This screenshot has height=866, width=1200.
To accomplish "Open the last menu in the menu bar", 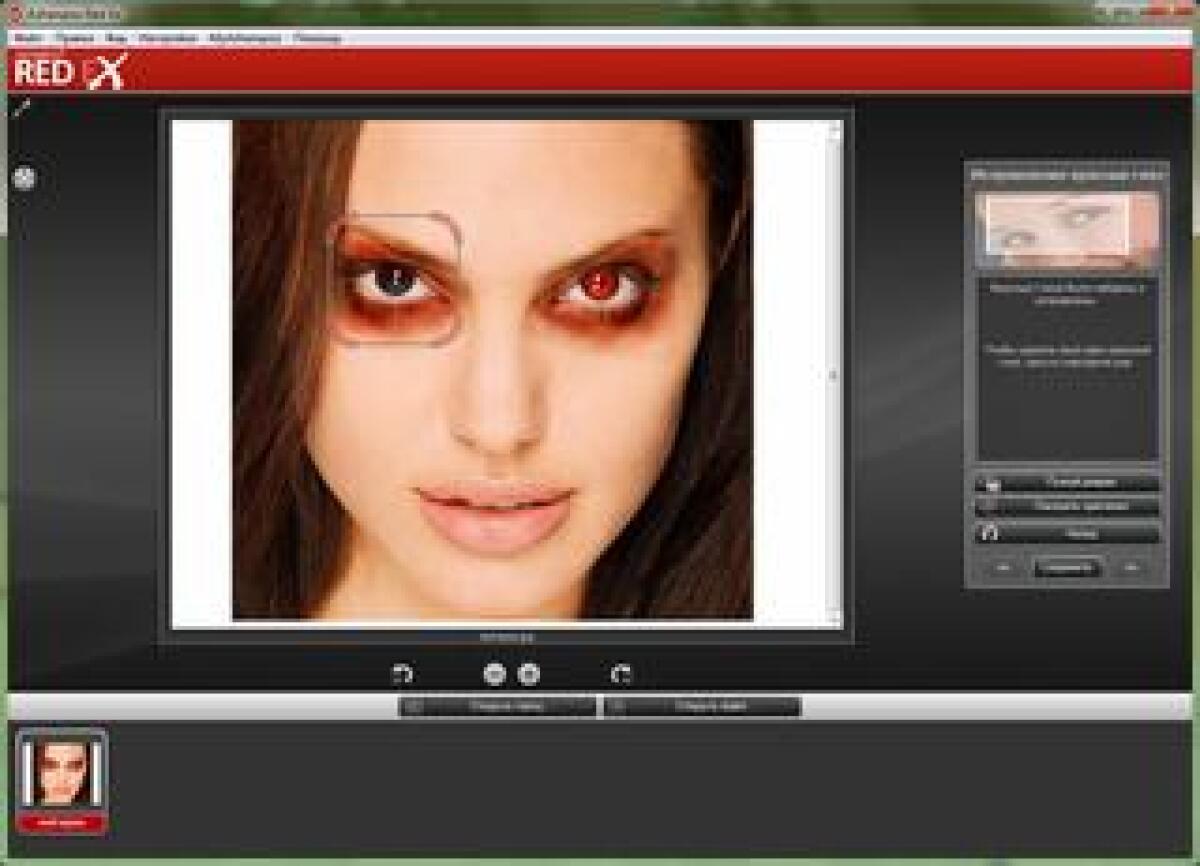I will (x=317, y=38).
